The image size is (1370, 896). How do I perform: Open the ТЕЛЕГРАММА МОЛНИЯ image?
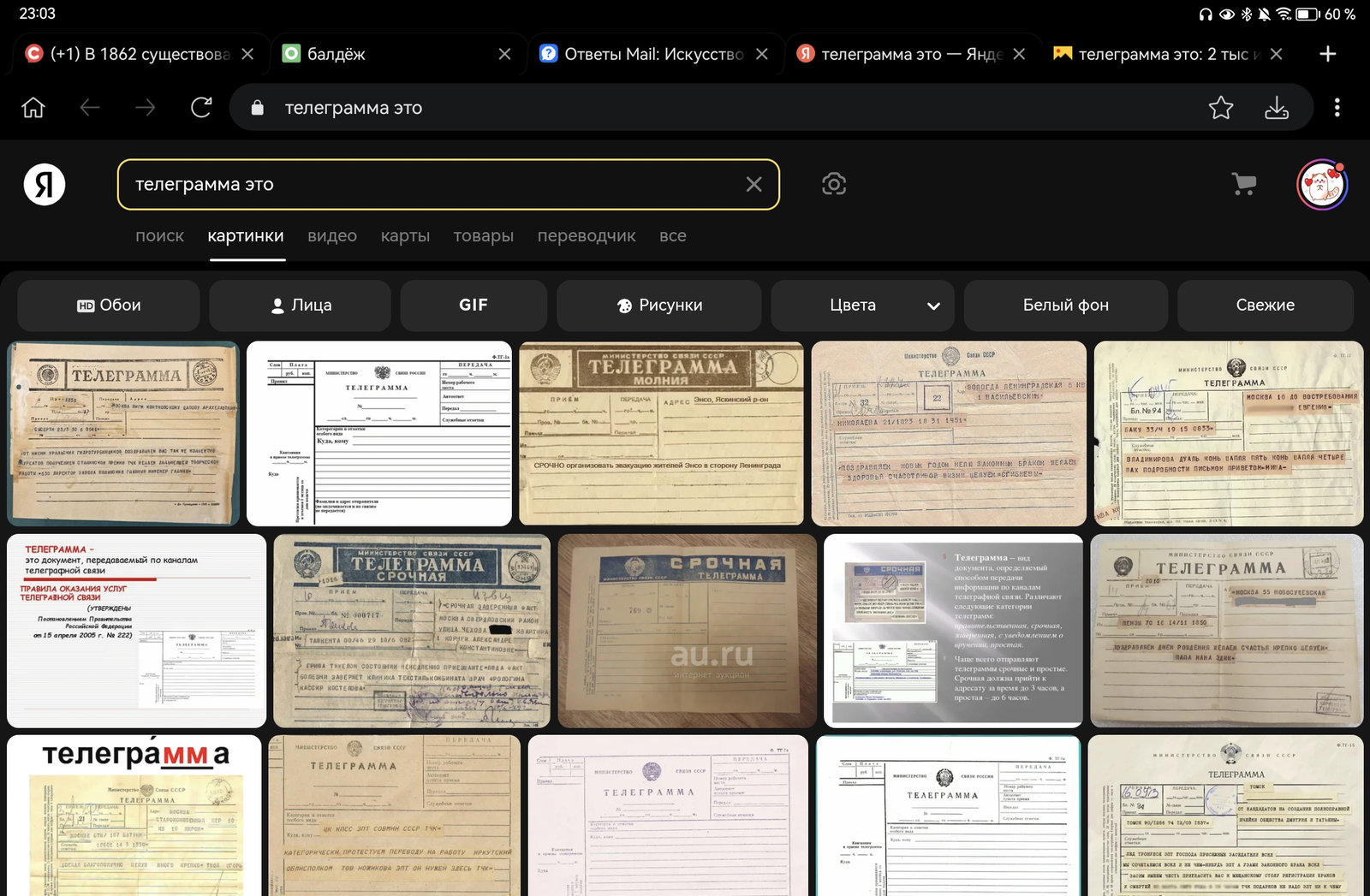click(661, 433)
